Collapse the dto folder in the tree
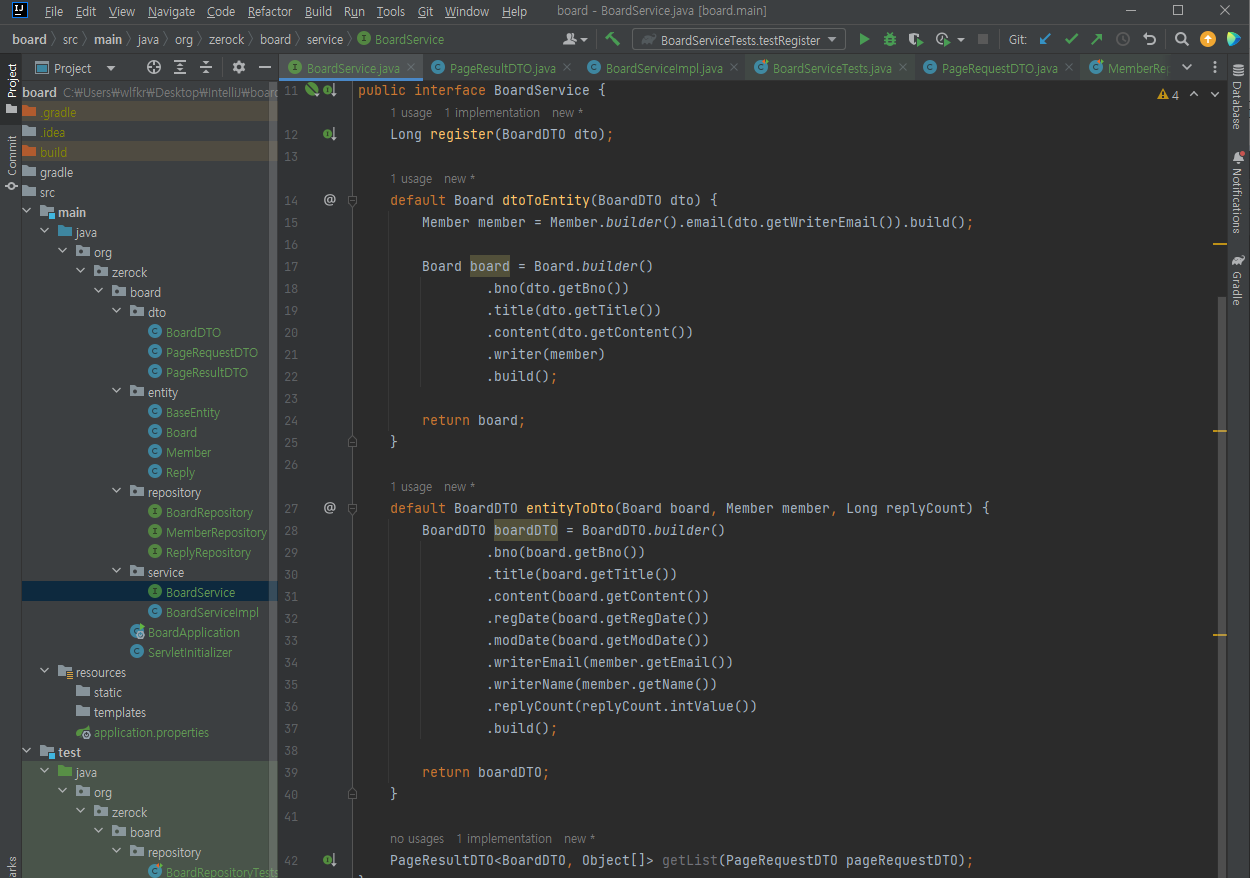 [117, 312]
